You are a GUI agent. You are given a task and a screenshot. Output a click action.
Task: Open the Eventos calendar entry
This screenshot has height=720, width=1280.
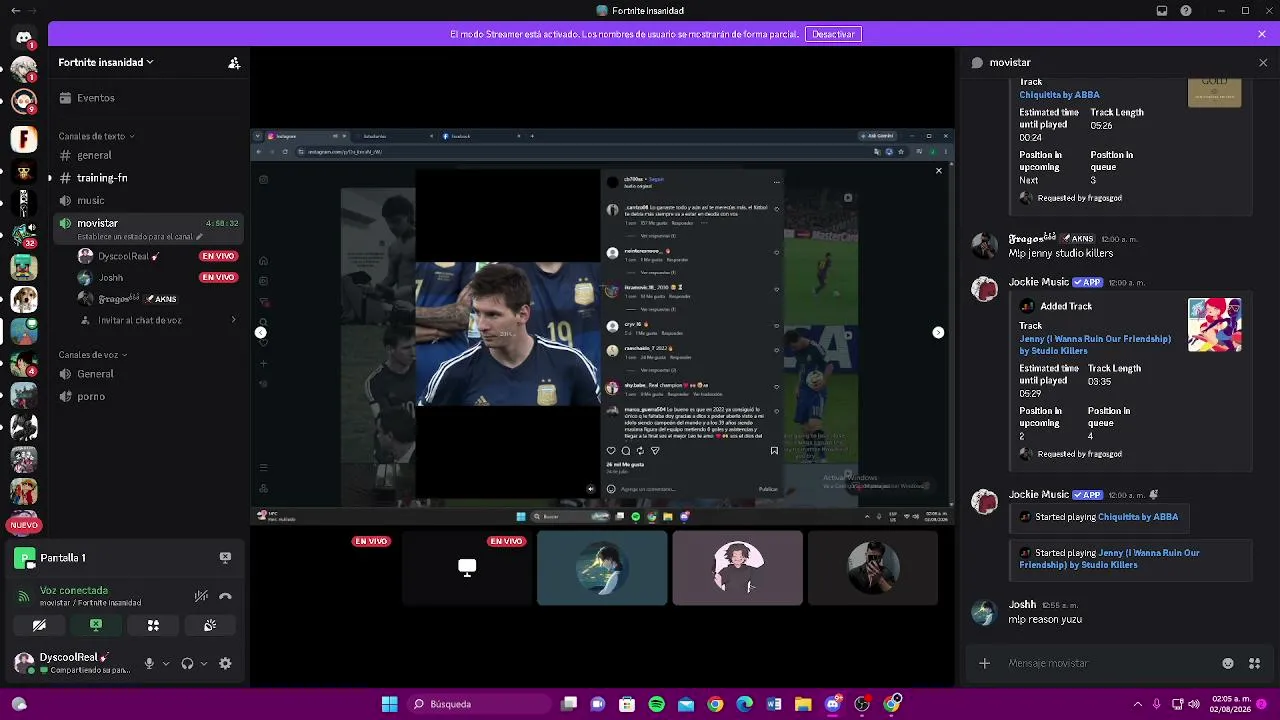(95, 98)
